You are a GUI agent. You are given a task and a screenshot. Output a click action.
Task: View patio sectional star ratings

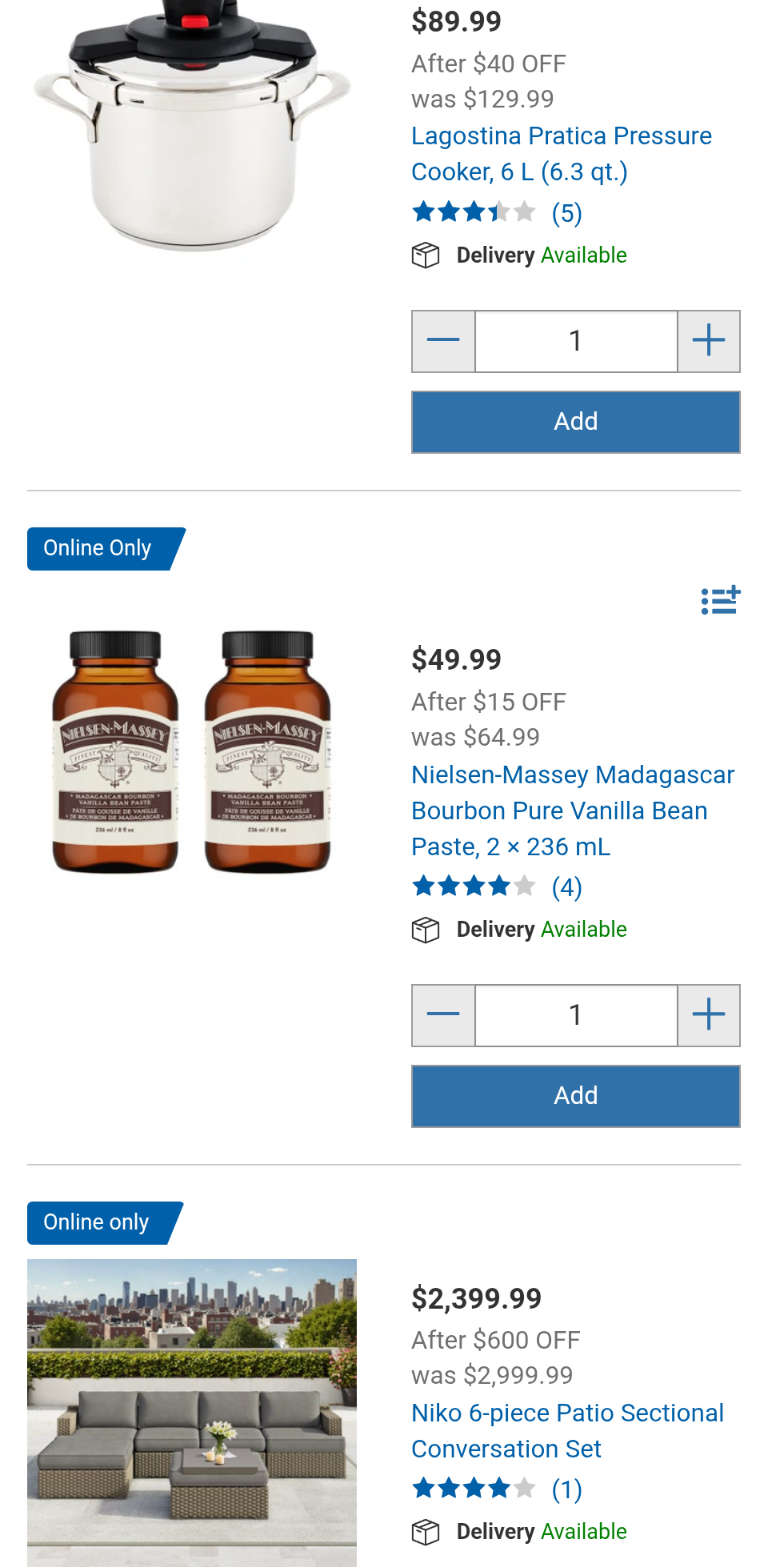(496, 1489)
